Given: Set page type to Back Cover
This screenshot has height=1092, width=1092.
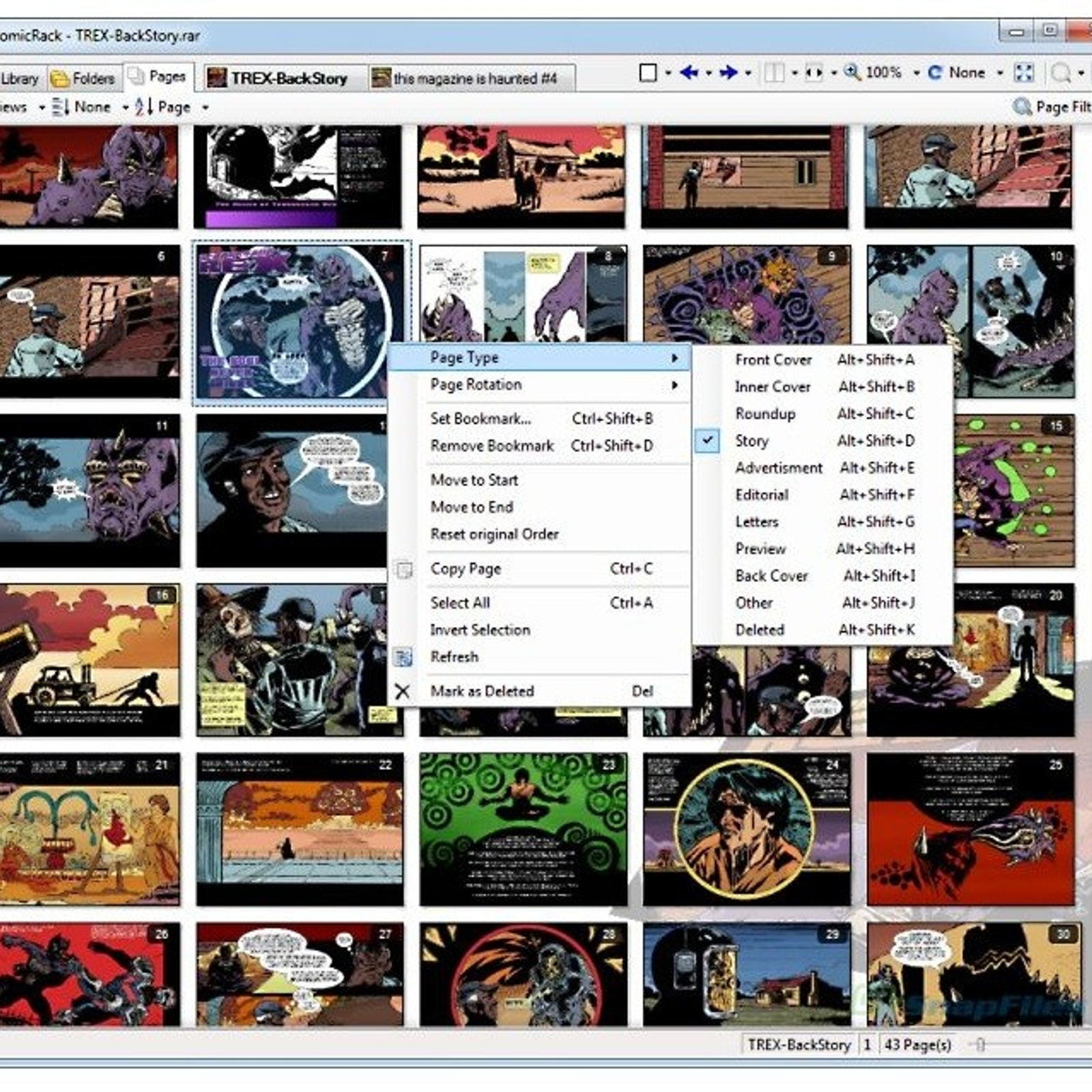Looking at the screenshot, I should point(822,576).
